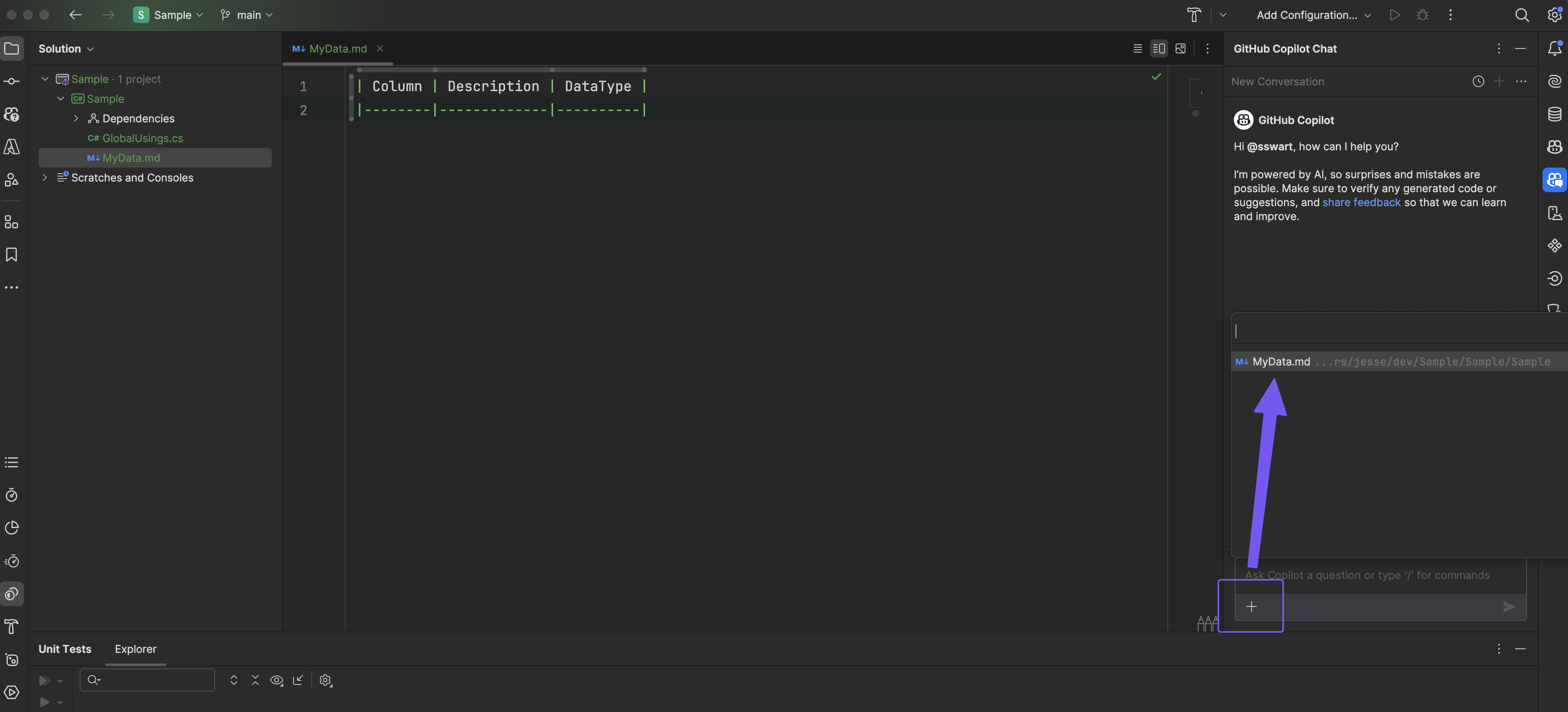Viewport: 1568px width, 712px height.
Task: Click the Copilot question input field
Action: pos(1380,576)
